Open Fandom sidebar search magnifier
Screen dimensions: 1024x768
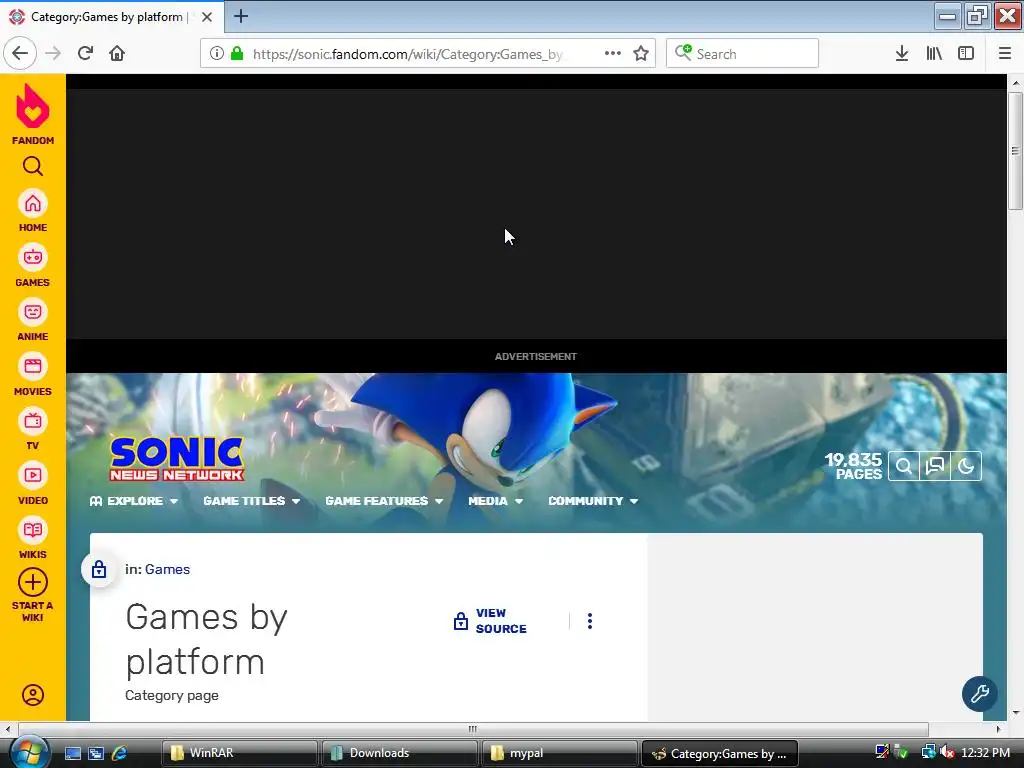click(x=33, y=167)
